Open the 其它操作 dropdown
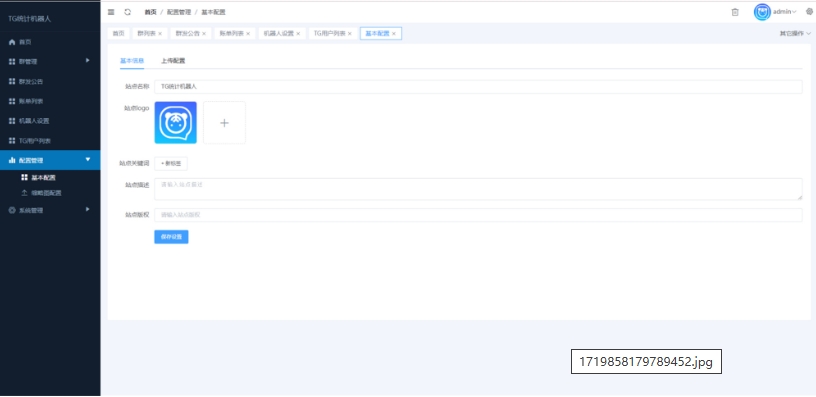This screenshot has height=397, width=816. [795, 33]
